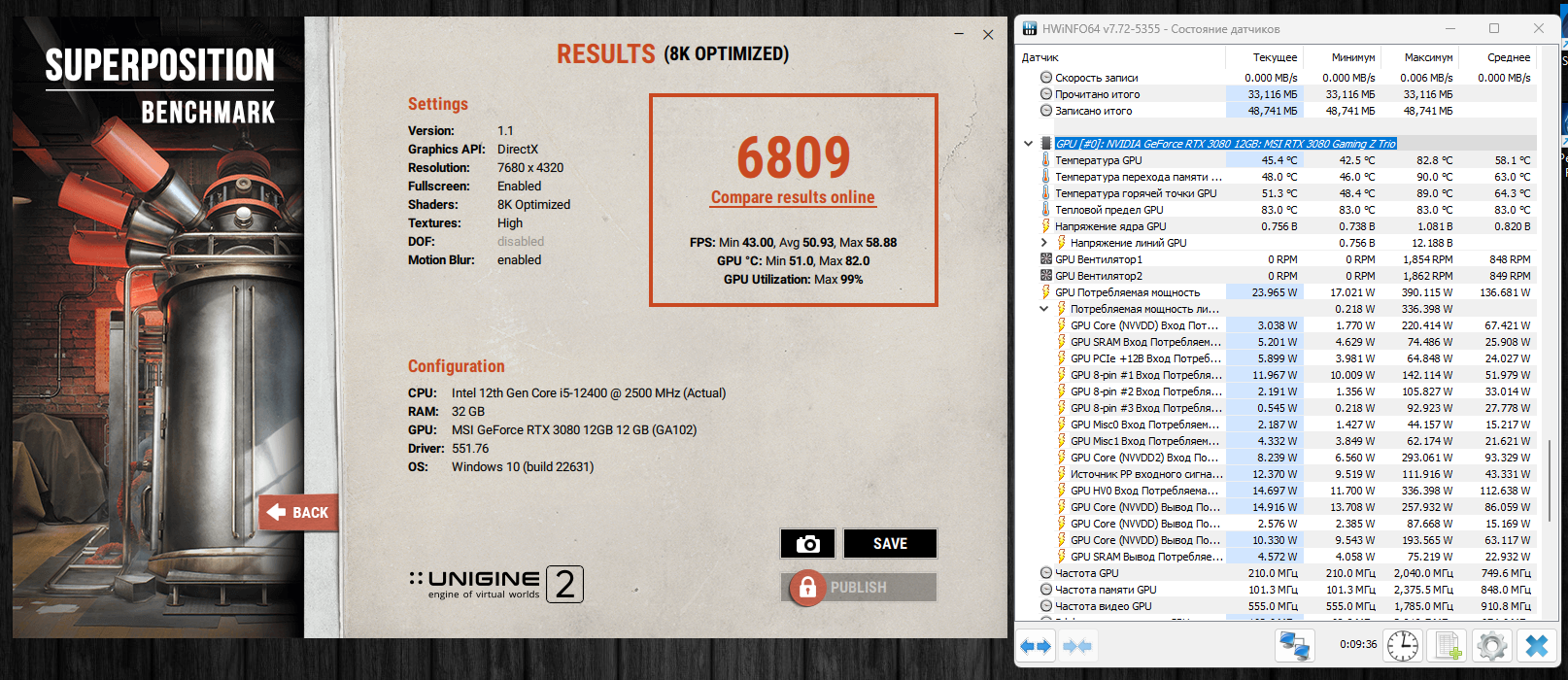Open the Compare results online link

click(793, 197)
